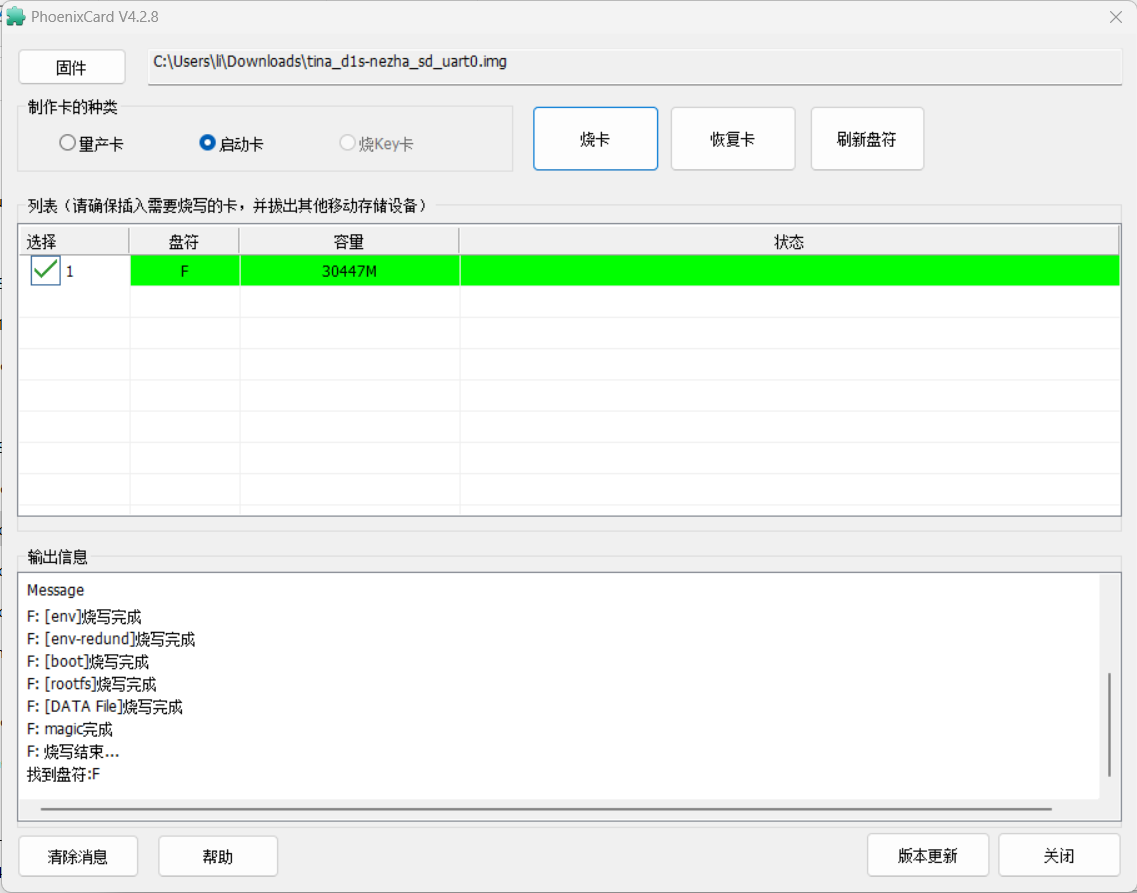Select the 启动卡 radio option
This screenshot has height=893, width=1137.
coord(208,143)
